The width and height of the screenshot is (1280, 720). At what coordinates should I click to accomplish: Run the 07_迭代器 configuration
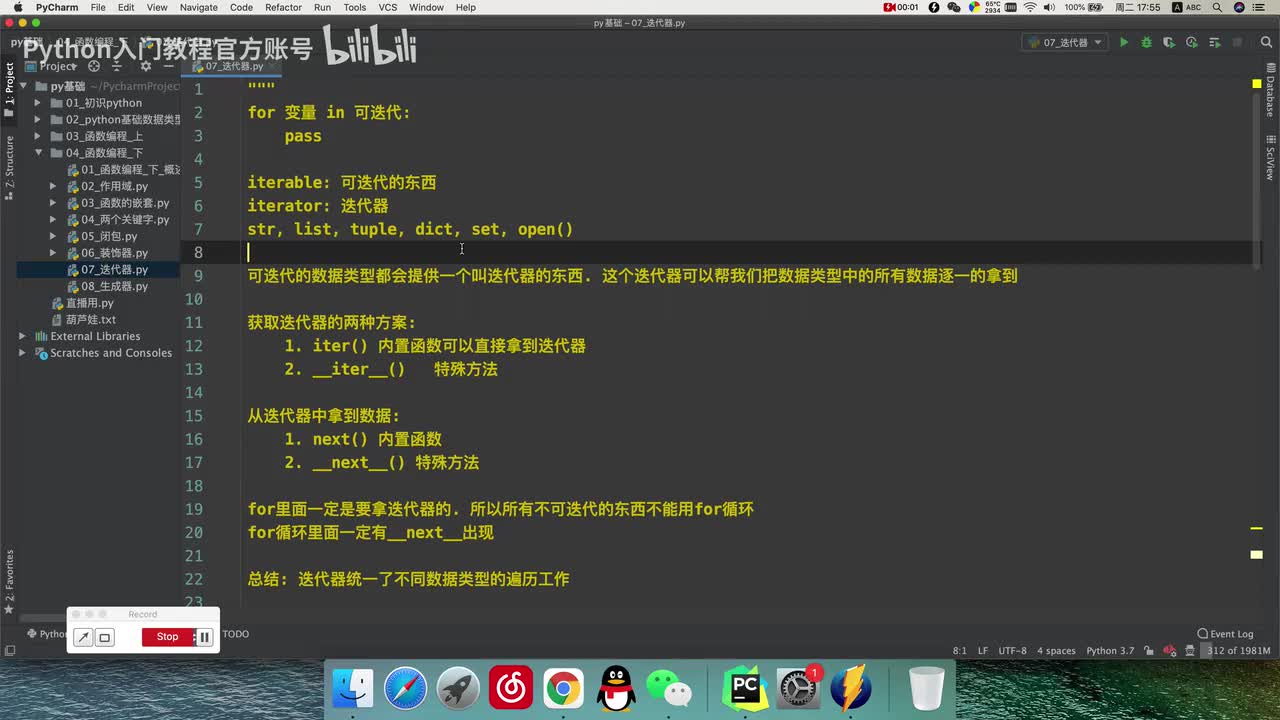click(x=1124, y=43)
